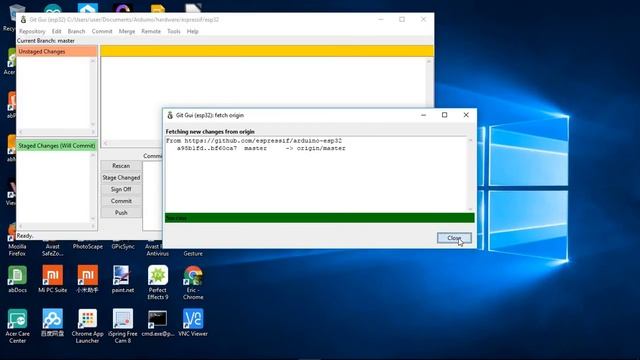Select the Avast SafeZone desktop label
The height and width of the screenshot is (360, 640).
(x=53, y=250)
